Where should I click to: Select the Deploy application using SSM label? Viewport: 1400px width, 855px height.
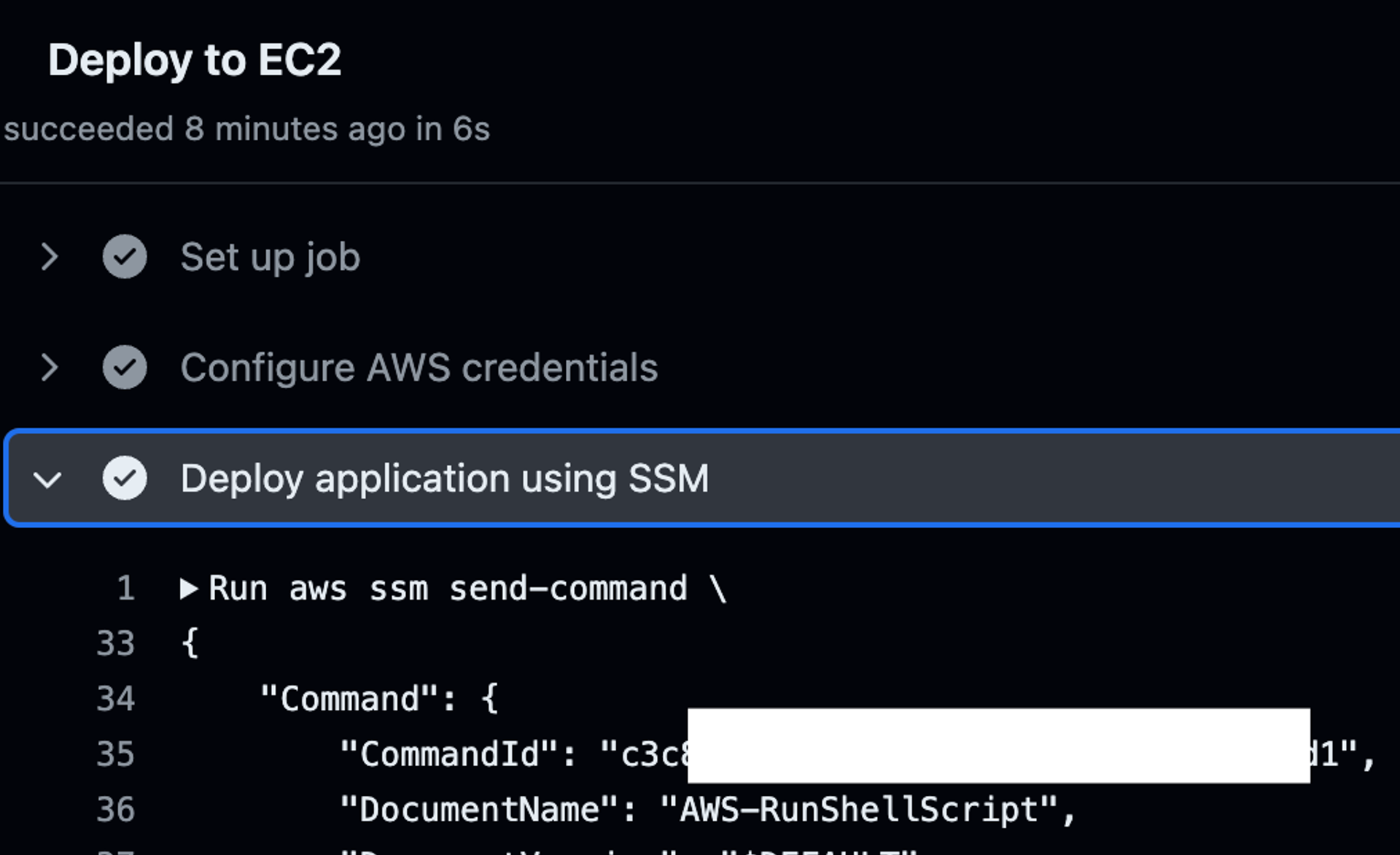click(x=445, y=479)
